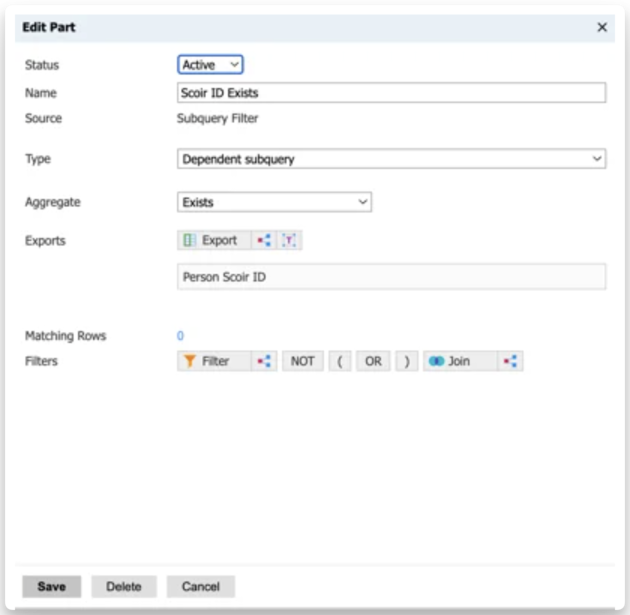The height and width of the screenshot is (615, 630).
Task: Open the Status dropdown set to Active
Action: click(211, 65)
